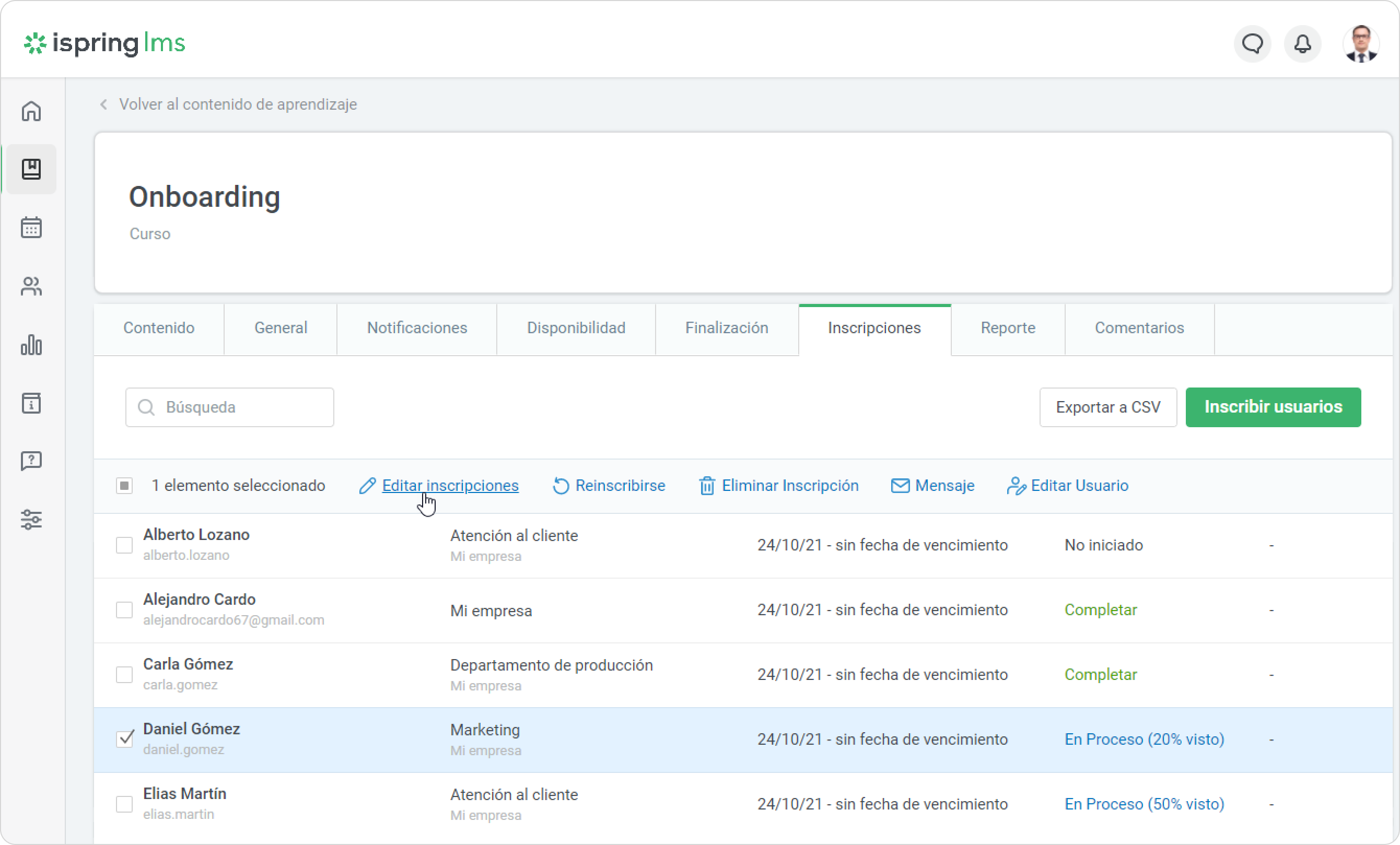Switch to the Notificaciones tab
The image size is (1400, 845).
click(x=417, y=328)
